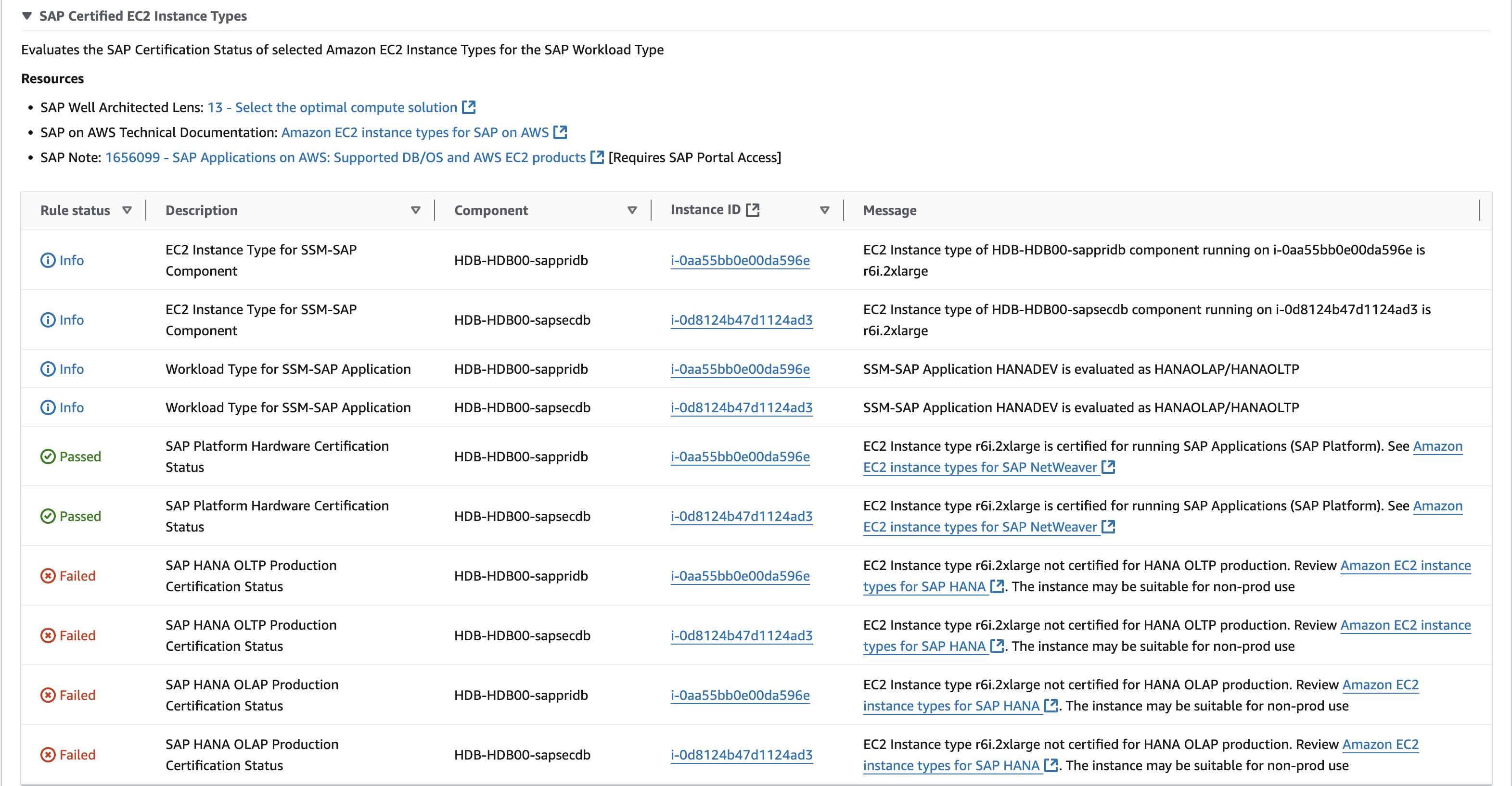The image size is (1512, 786).
Task: Click external icon after SAP Note 1656099
Action: 597,157
